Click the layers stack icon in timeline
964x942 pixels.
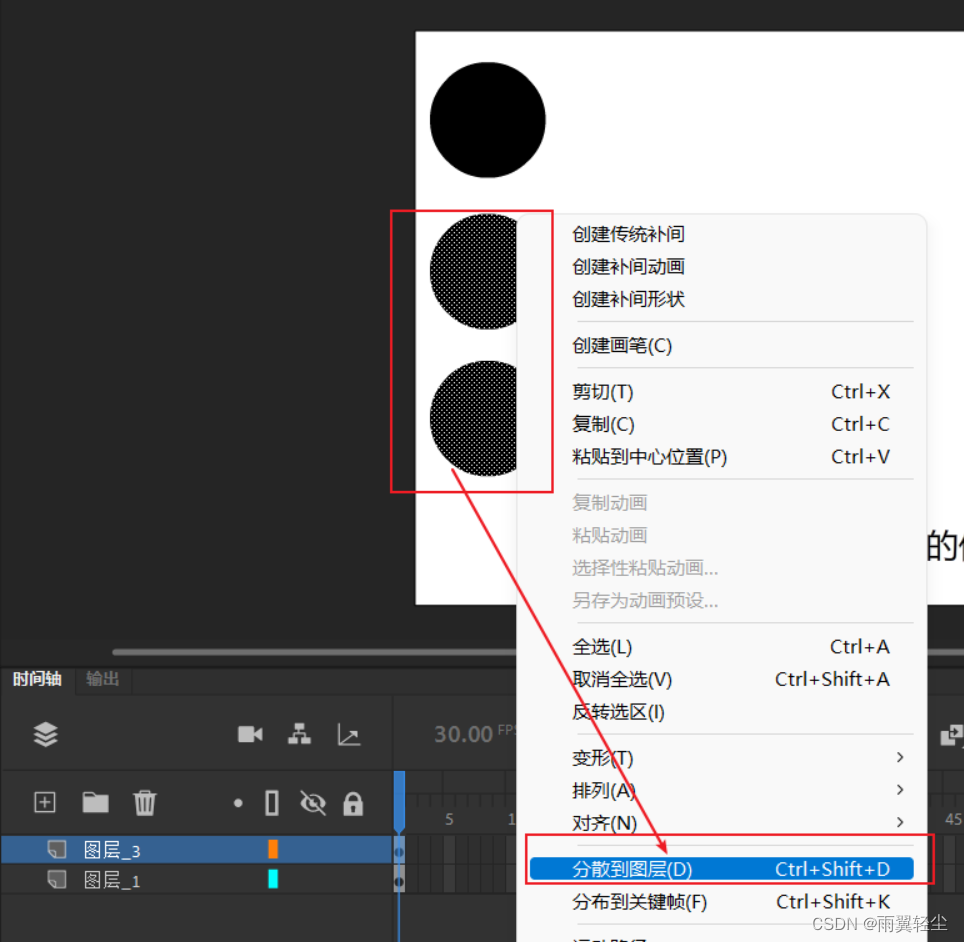[x=46, y=735]
